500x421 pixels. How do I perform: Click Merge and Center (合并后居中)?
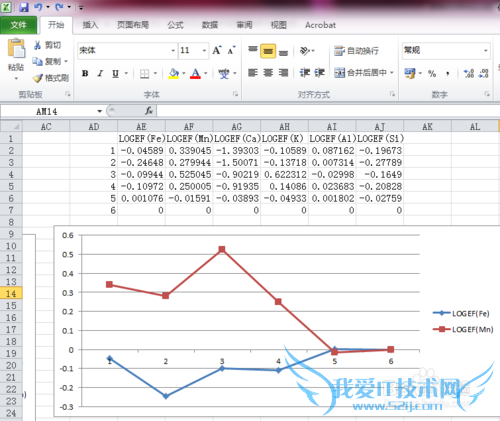click(x=360, y=73)
